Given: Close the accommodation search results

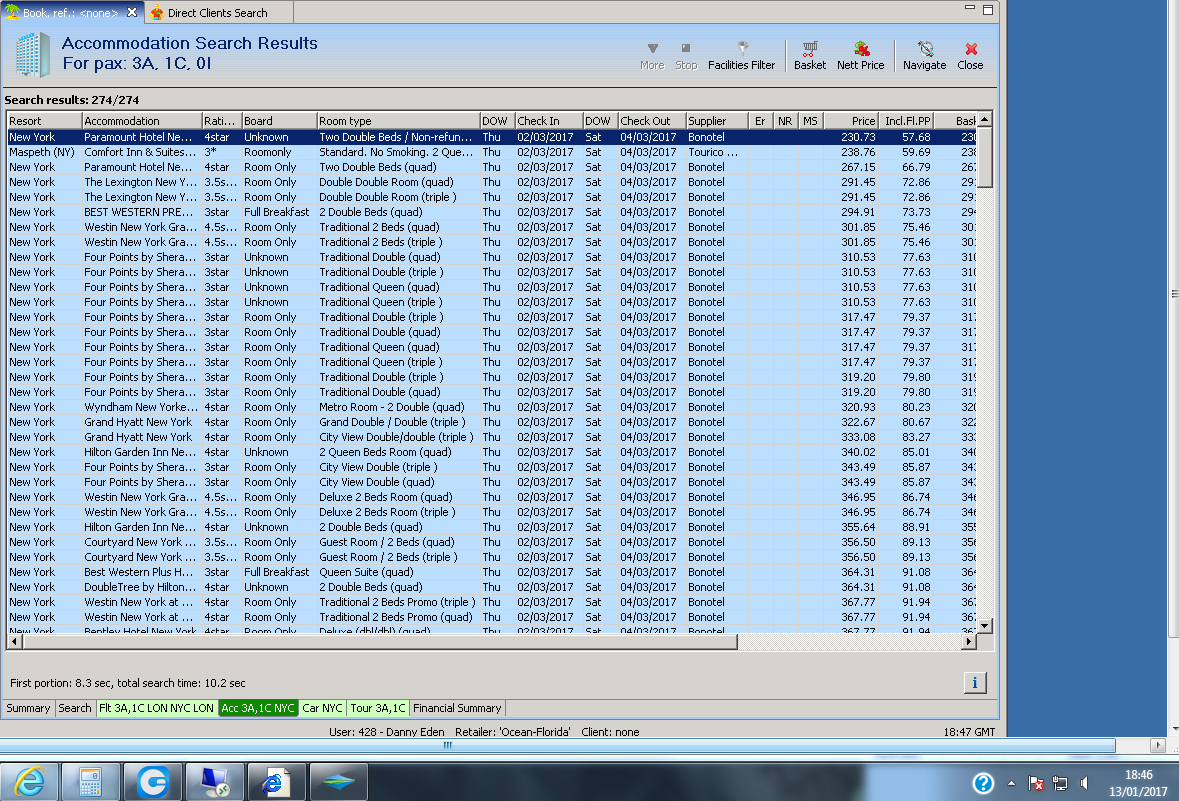Looking at the screenshot, I should 970,55.
